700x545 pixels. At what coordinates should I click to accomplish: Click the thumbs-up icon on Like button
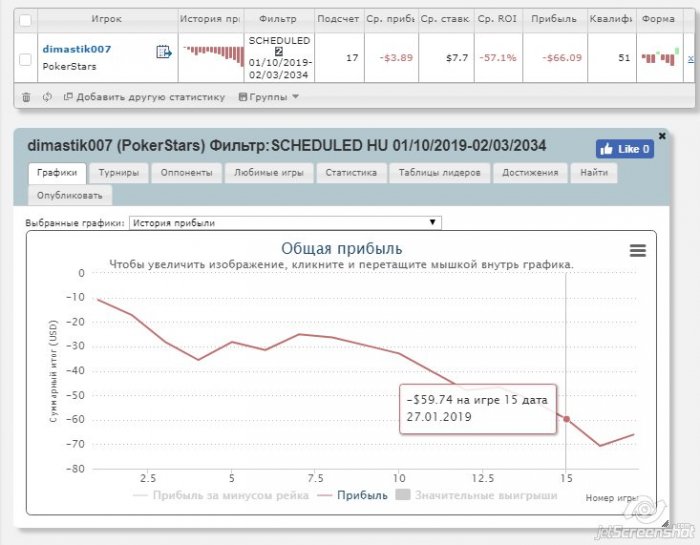click(x=606, y=149)
